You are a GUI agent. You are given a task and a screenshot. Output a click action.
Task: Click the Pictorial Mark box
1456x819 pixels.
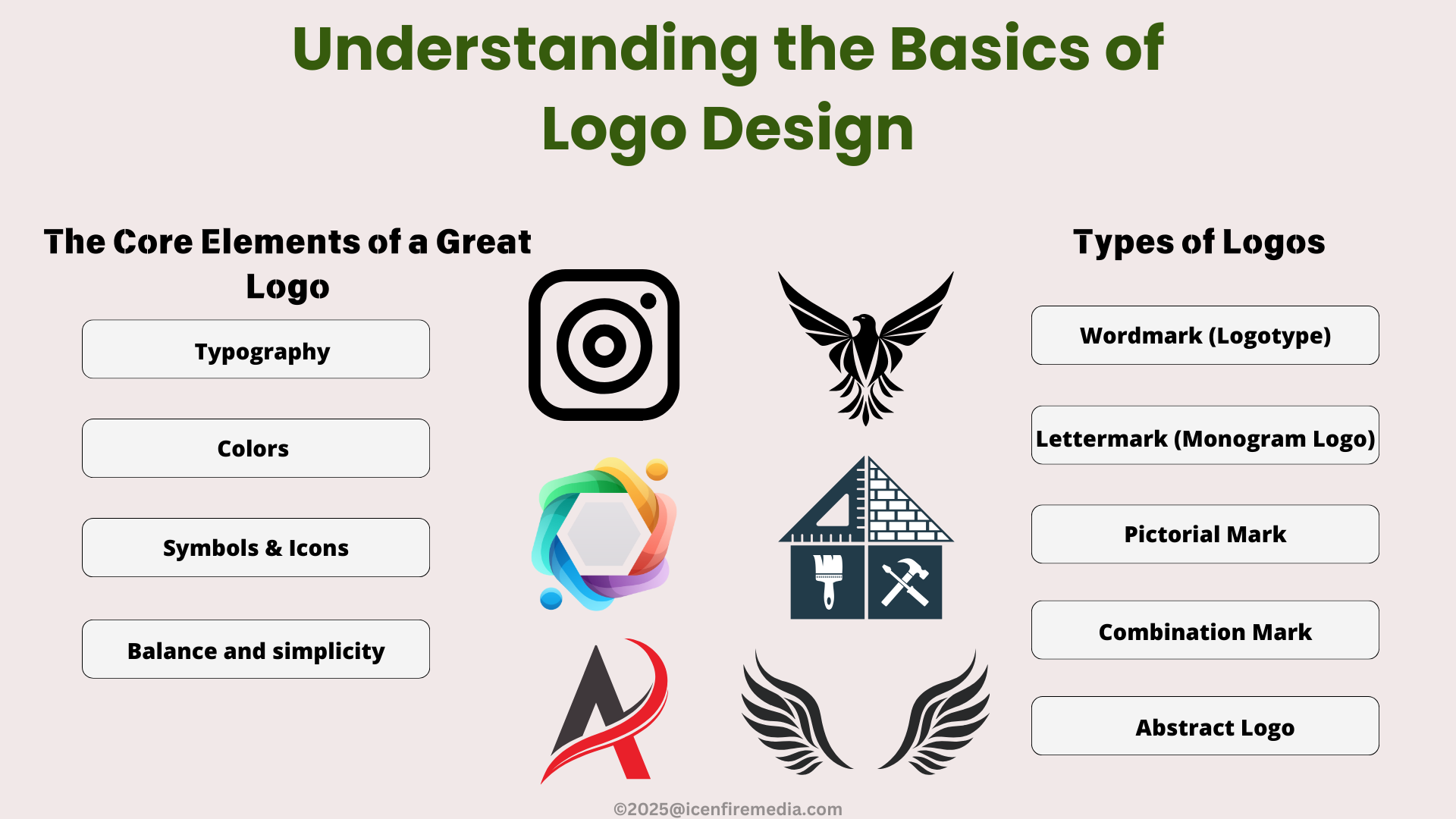[x=1205, y=534]
